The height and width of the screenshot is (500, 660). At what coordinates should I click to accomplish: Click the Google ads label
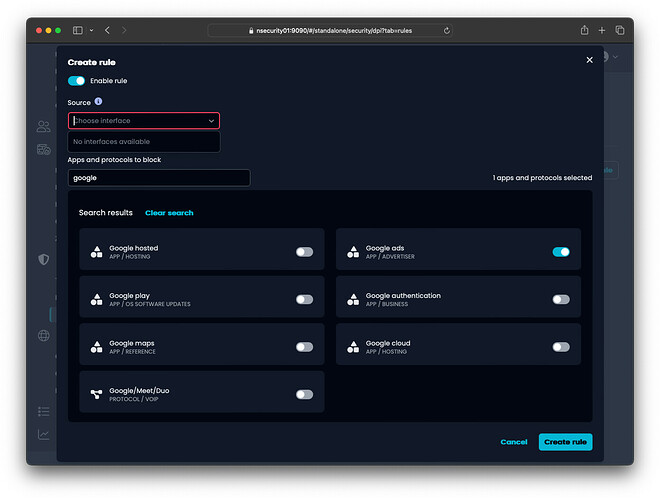[x=385, y=248]
